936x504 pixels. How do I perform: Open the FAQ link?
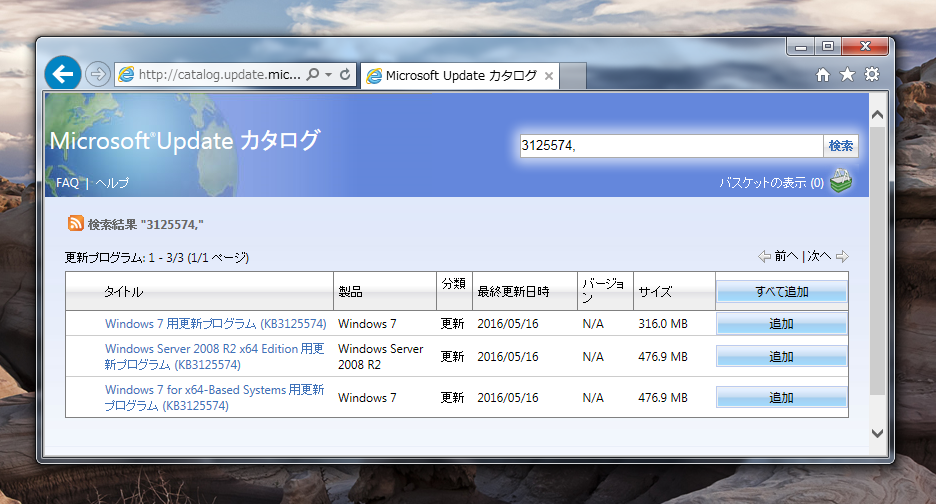(67, 183)
